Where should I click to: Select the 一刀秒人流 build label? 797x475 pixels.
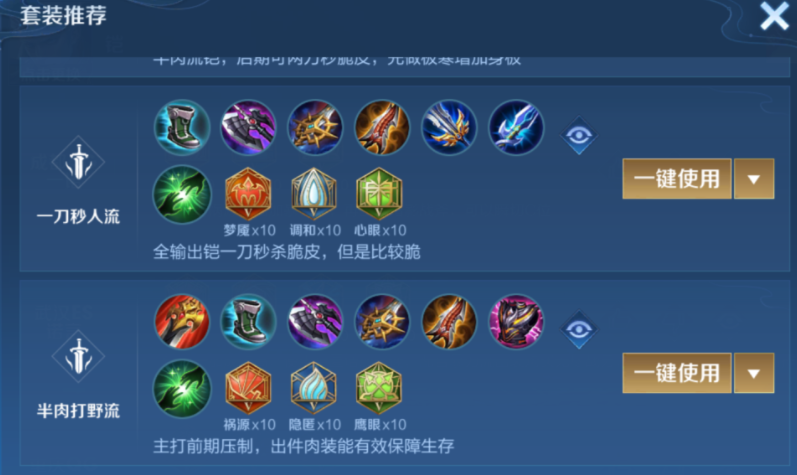(x=78, y=217)
